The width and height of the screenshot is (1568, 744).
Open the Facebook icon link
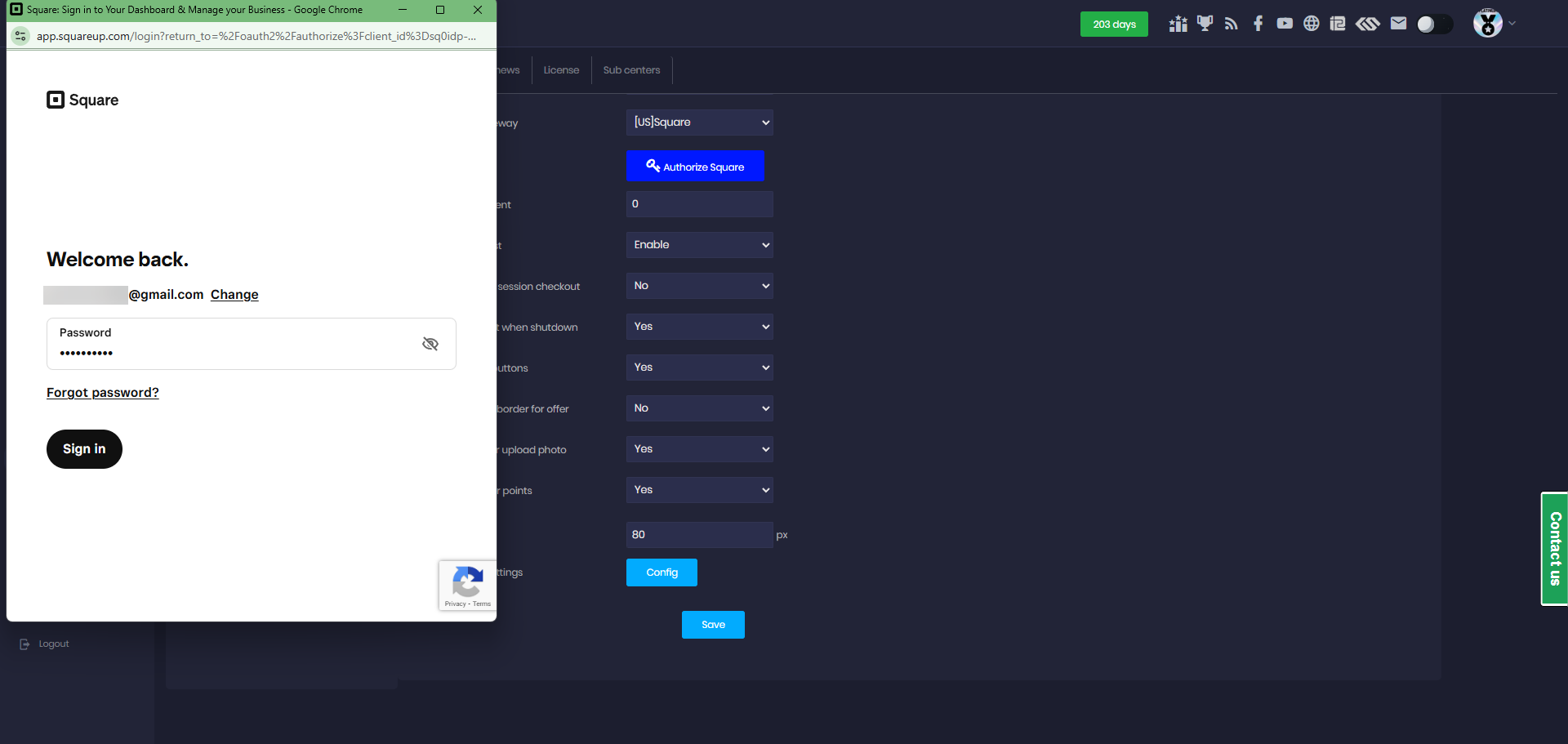(x=1258, y=24)
